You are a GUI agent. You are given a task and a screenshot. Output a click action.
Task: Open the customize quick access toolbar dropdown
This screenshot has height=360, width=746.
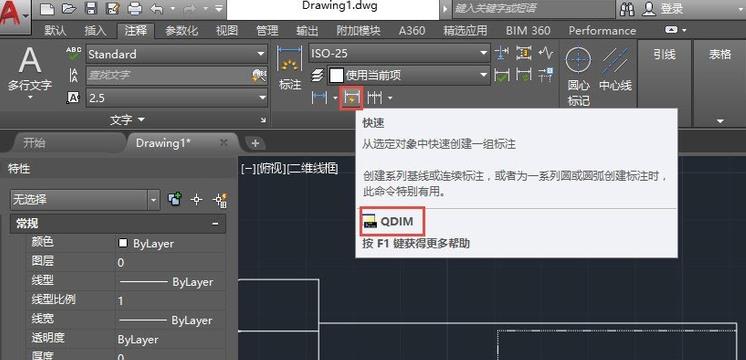click(218, 9)
